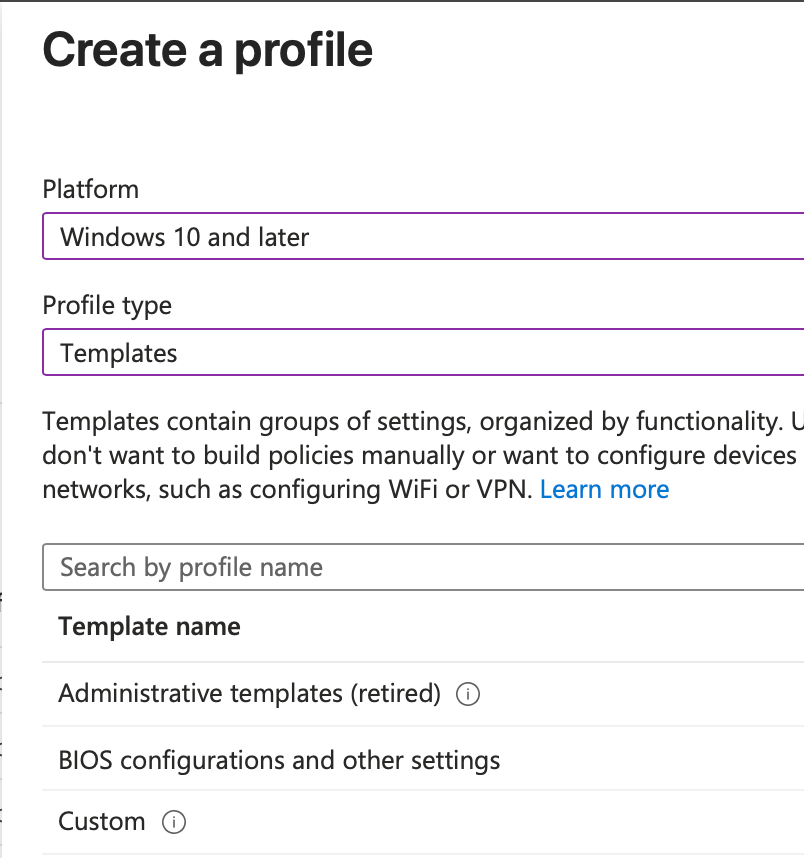Click the info icon next to Custom
This screenshot has height=858, width=804.
click(x=174, y=822)
